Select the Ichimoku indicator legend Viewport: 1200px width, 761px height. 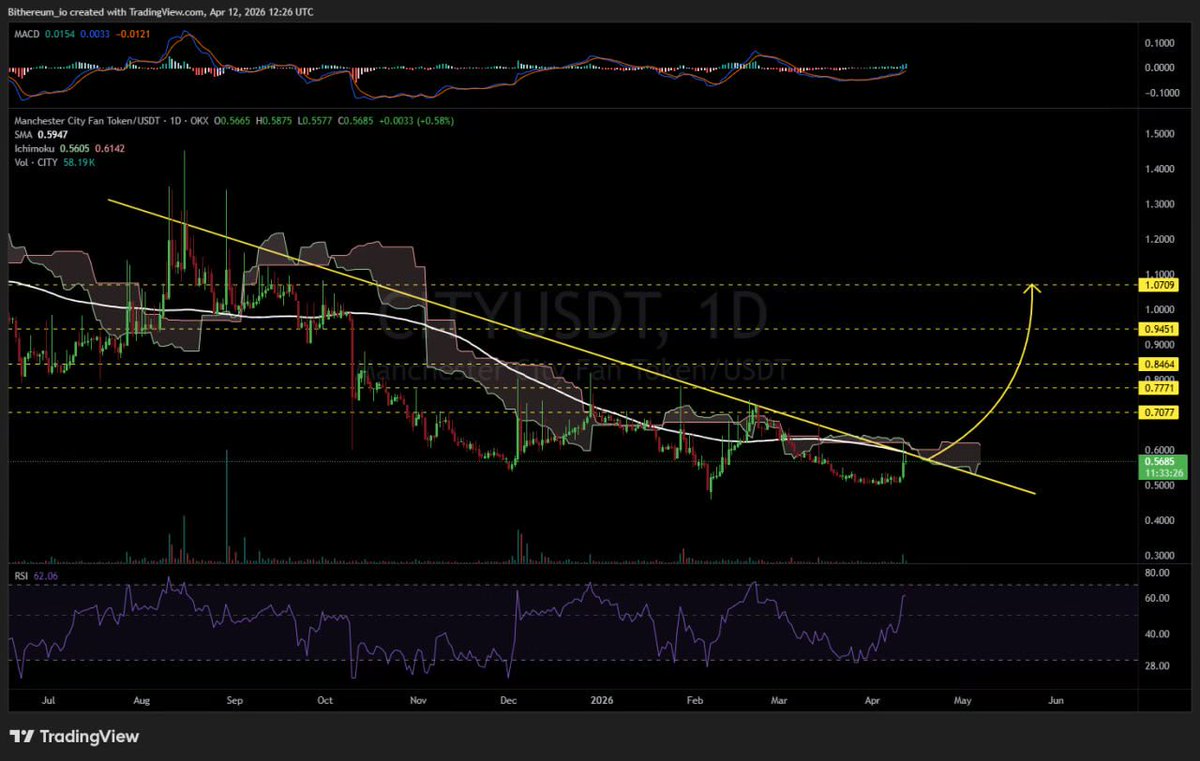[33, 148]
